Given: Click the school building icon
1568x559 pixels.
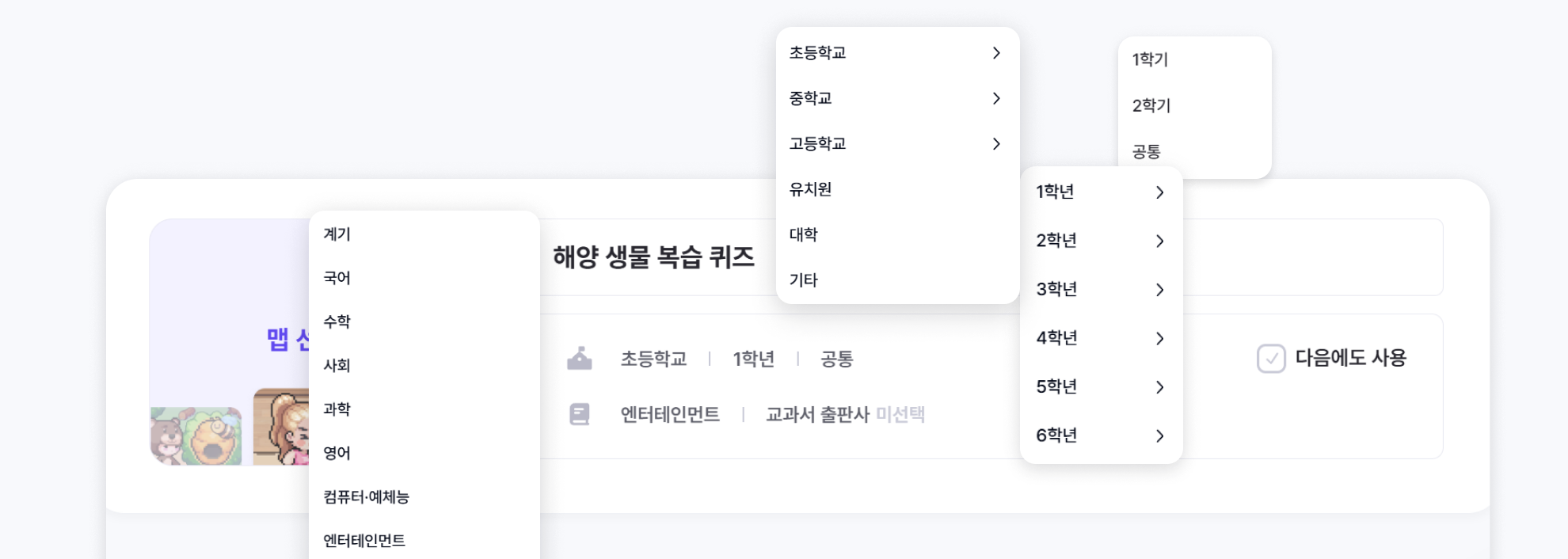Looking at the screenshot, I should tap(580, 359).
